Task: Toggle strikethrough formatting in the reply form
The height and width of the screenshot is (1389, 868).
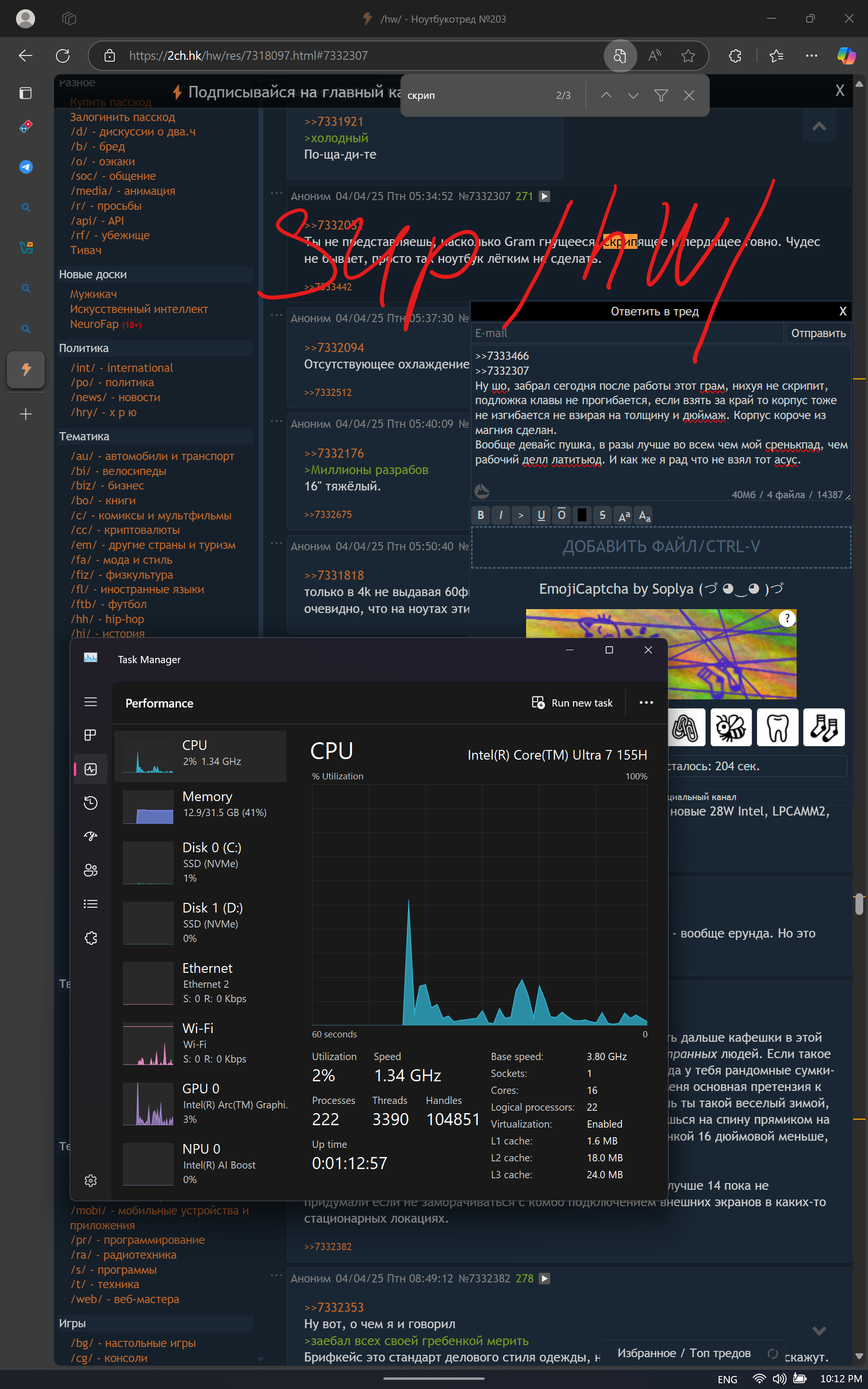Action: coord(602,515)
